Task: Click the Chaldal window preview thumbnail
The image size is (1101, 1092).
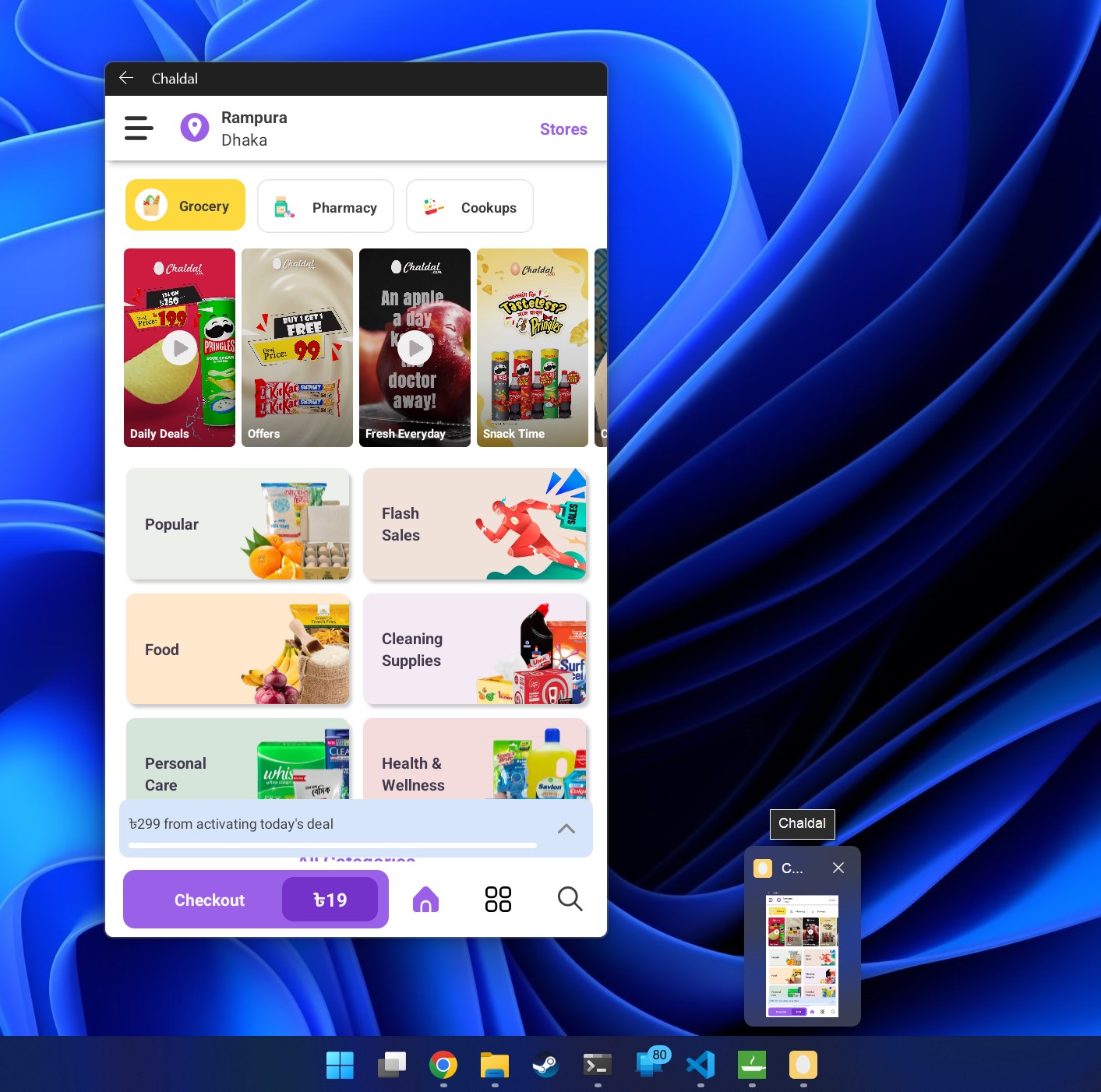Action: pyautogui.click(x=803, y=956)
